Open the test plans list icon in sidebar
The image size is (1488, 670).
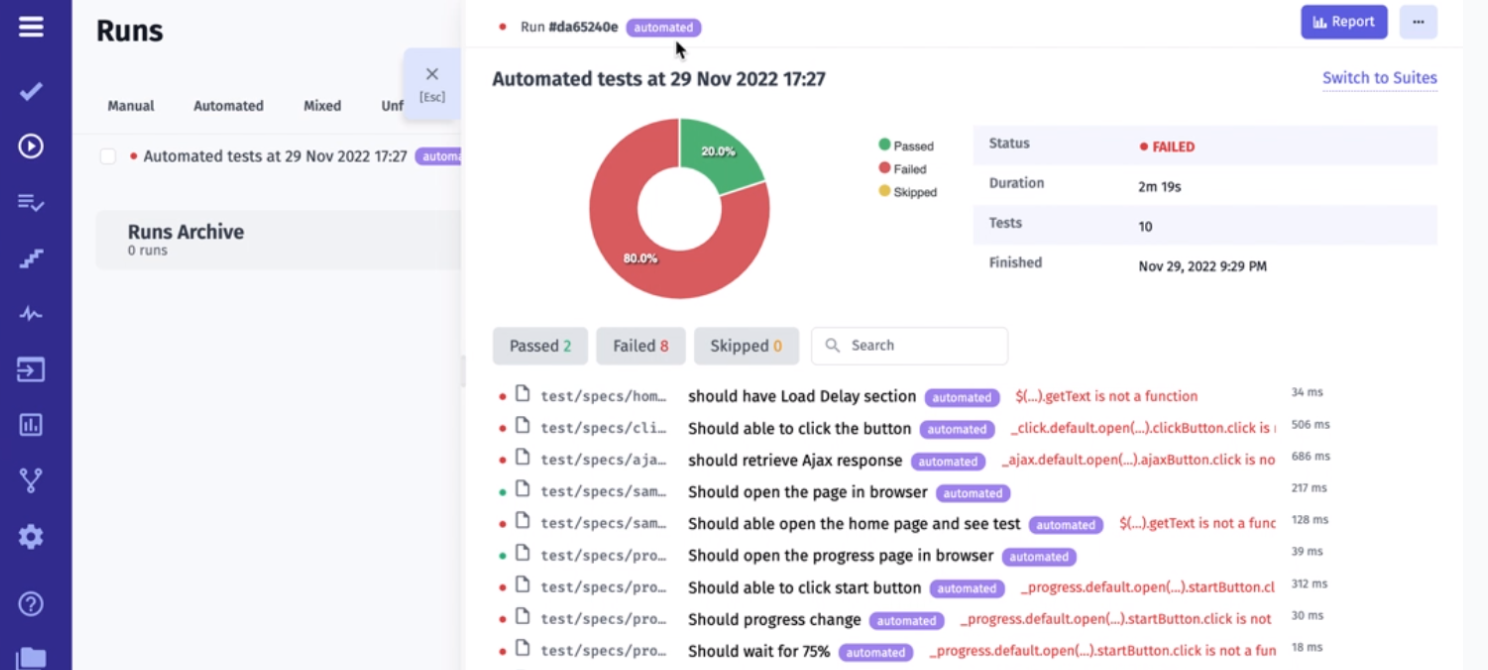point(31,200)
